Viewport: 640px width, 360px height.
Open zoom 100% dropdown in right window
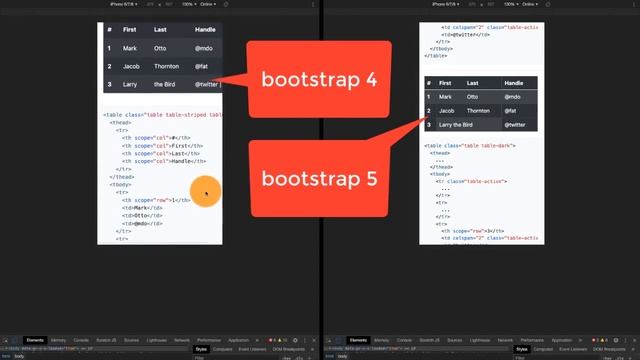click(x=511, y=4)
